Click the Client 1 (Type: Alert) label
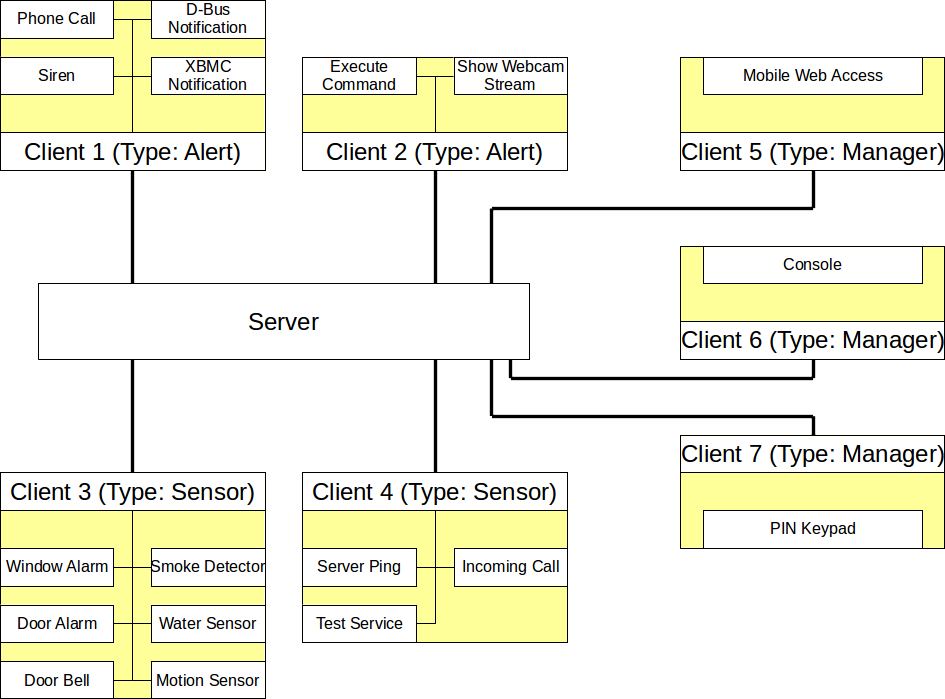The image size is (945, 699). coord(133,152)
